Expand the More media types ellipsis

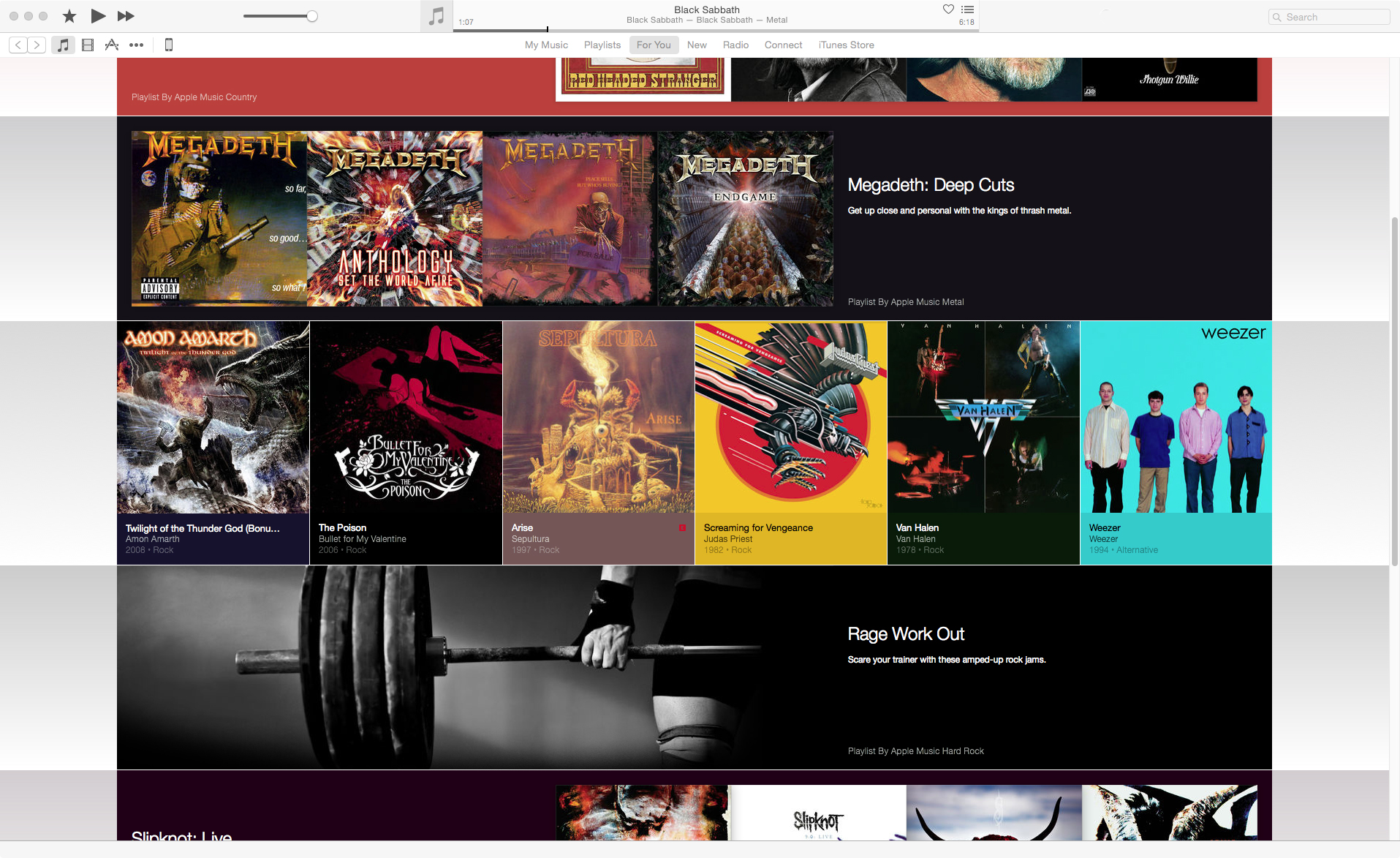(x=136, y=45)
